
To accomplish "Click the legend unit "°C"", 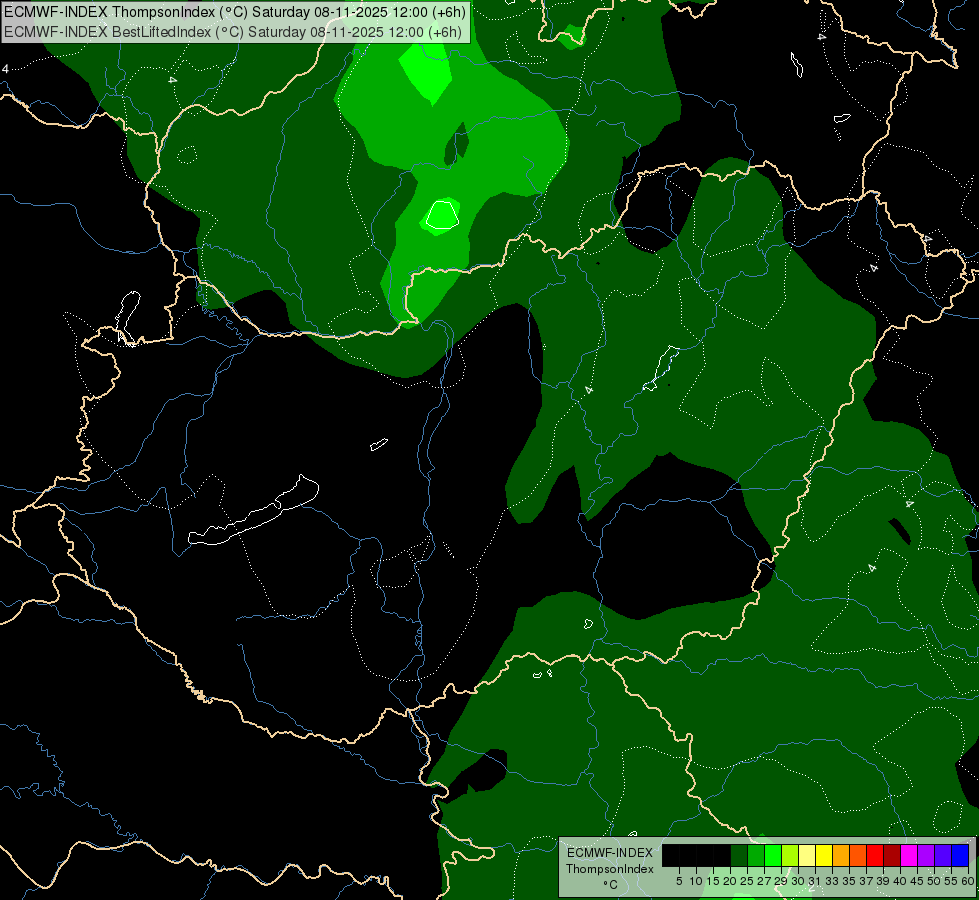I will click(610, 885).
